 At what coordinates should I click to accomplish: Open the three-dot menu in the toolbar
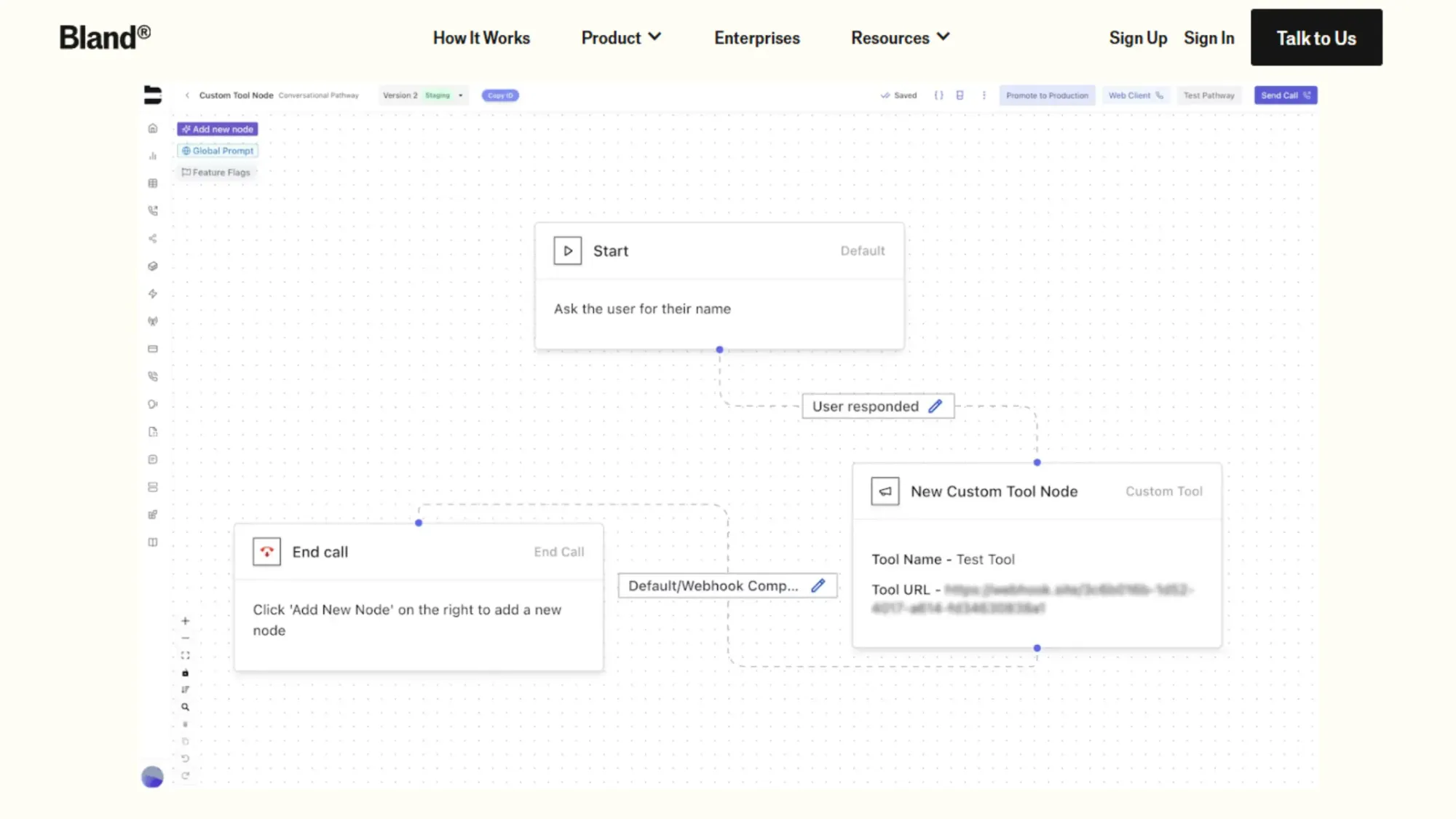(984, 95)
